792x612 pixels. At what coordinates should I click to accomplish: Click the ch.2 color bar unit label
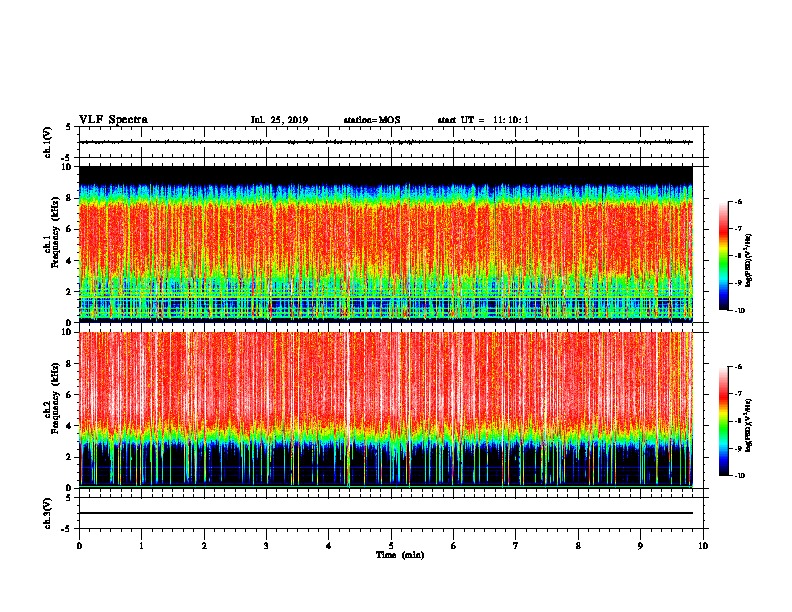point(749,426)
